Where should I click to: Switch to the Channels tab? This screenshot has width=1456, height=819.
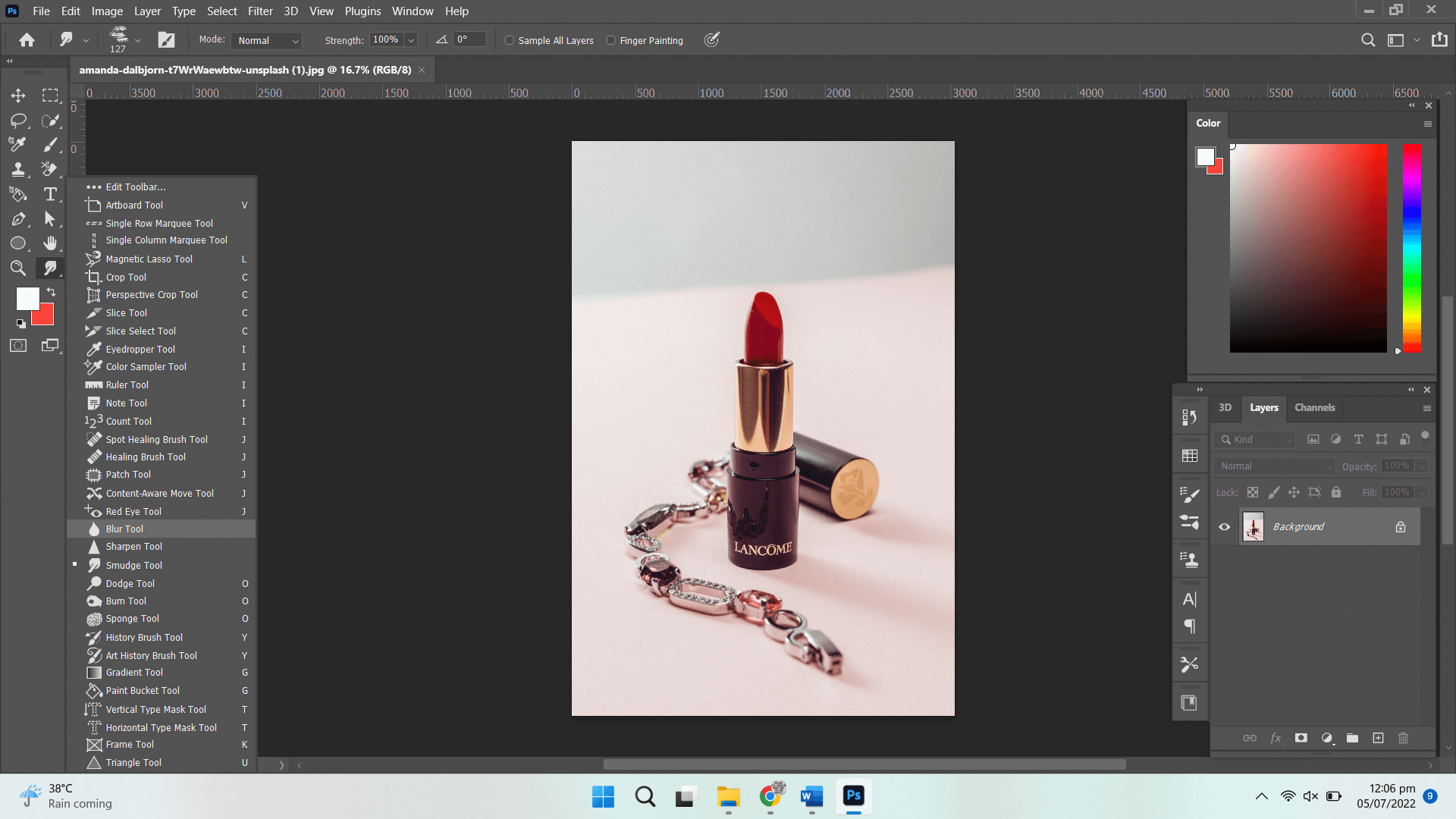(1314, 407)
